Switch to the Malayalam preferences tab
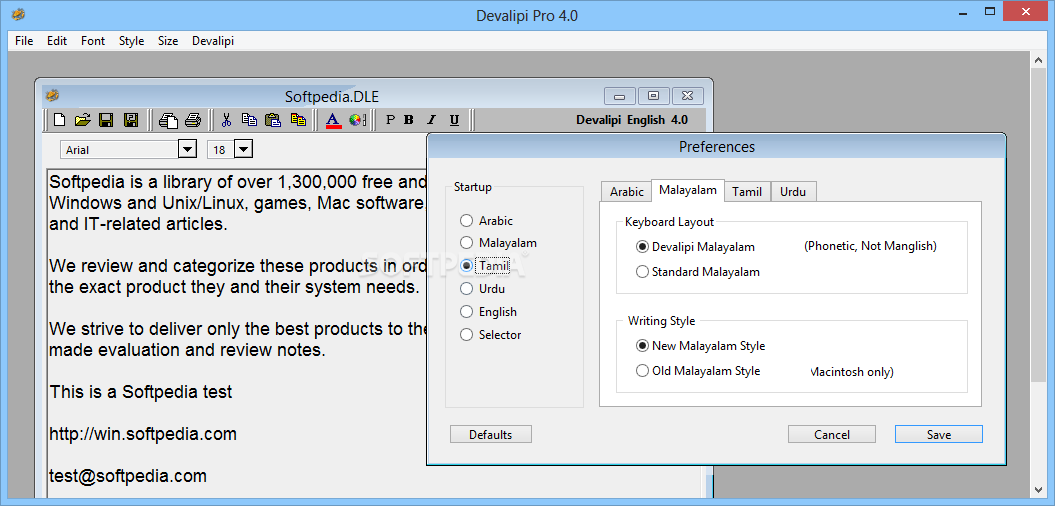 tap(688, 190)
